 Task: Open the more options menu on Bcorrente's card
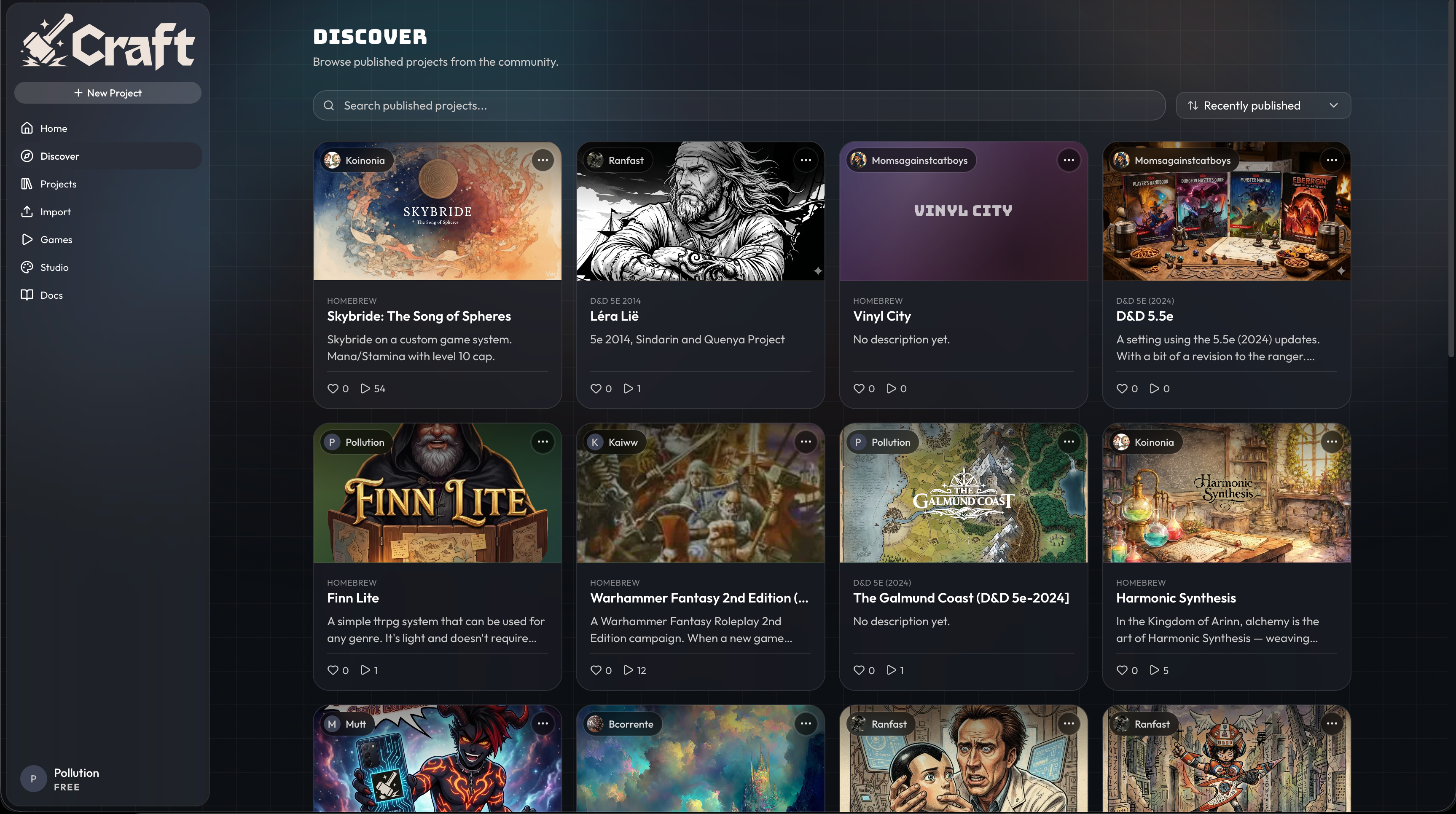806,723
